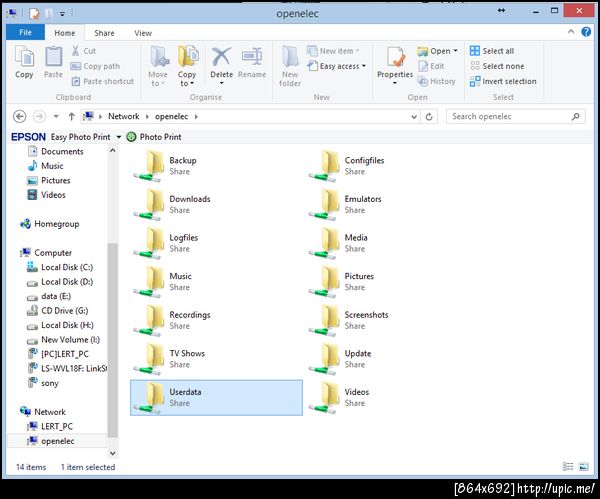Click the History icon in the ribbon
This screenshot has width=600, height=499.
423,81
